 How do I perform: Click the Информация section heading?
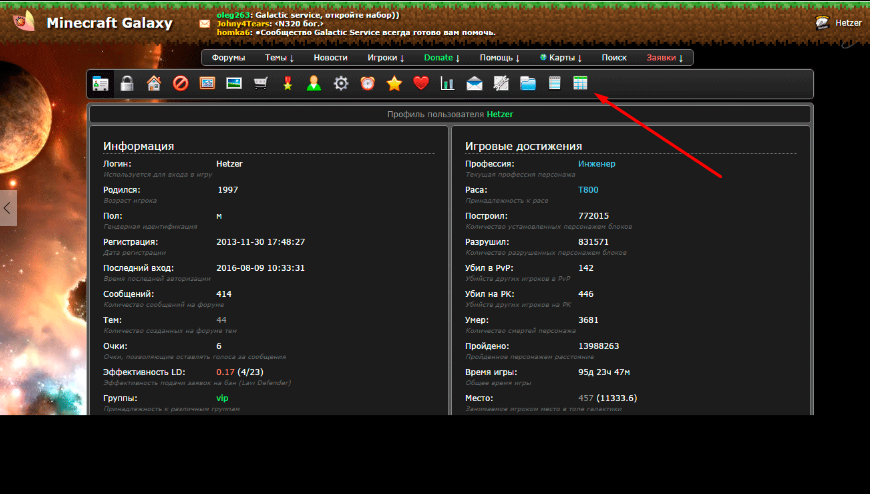coord(138,146)
